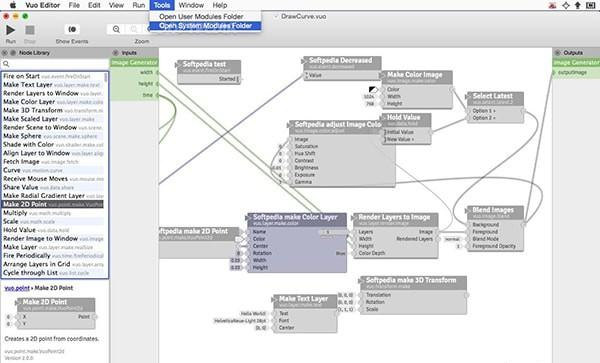This screenshot has width=600, height=363.
Task: Choose Open System Modules Folder
Action: pos(205,26)
